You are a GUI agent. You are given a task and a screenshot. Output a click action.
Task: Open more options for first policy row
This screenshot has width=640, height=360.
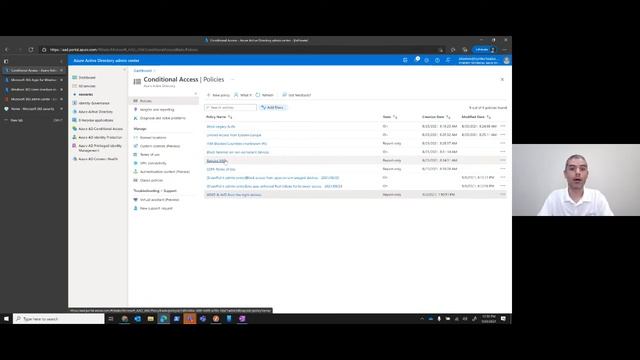pos(502,126)
